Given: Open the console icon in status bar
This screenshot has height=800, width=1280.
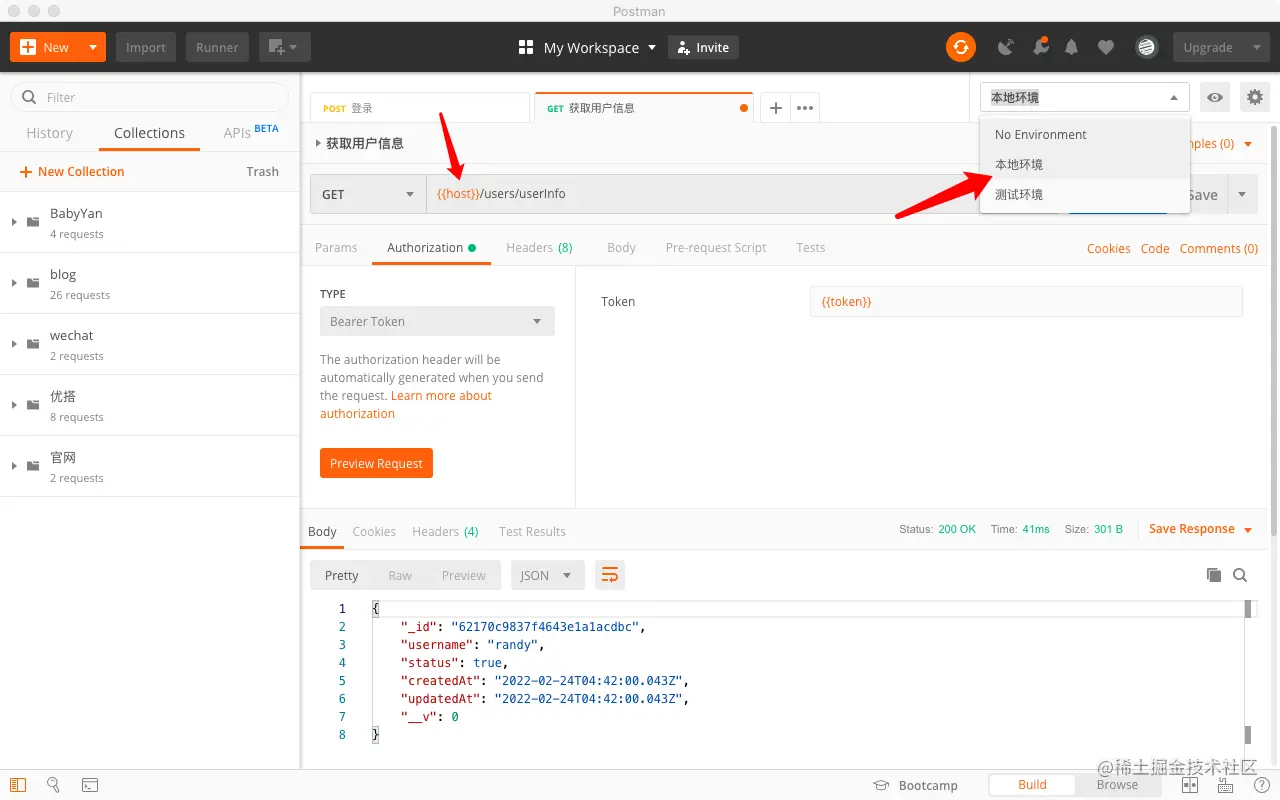Looking at the screenshot, I should click(x=90, y=785).
